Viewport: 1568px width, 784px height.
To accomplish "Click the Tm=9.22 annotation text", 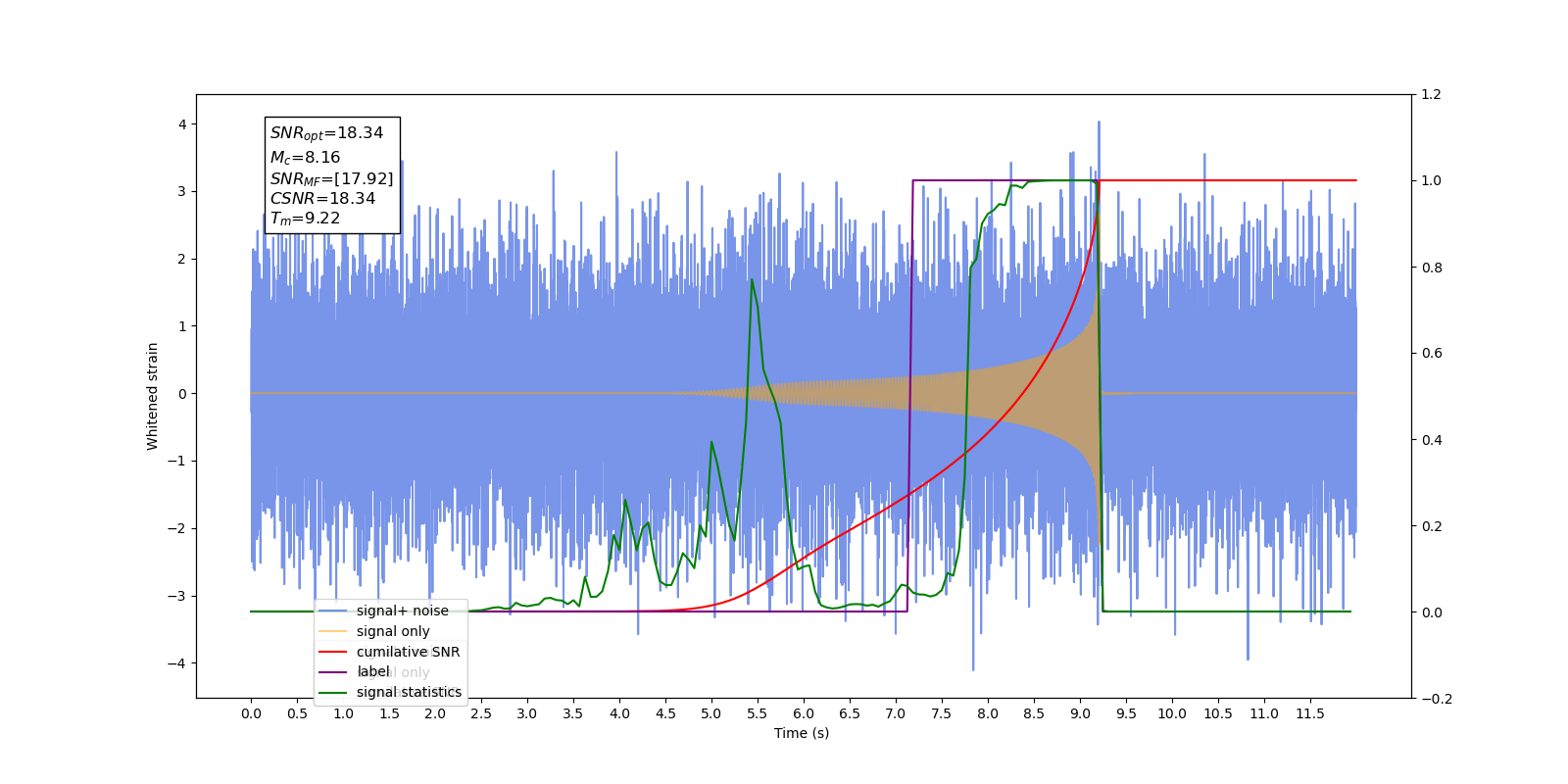I will tap(306, 219).
